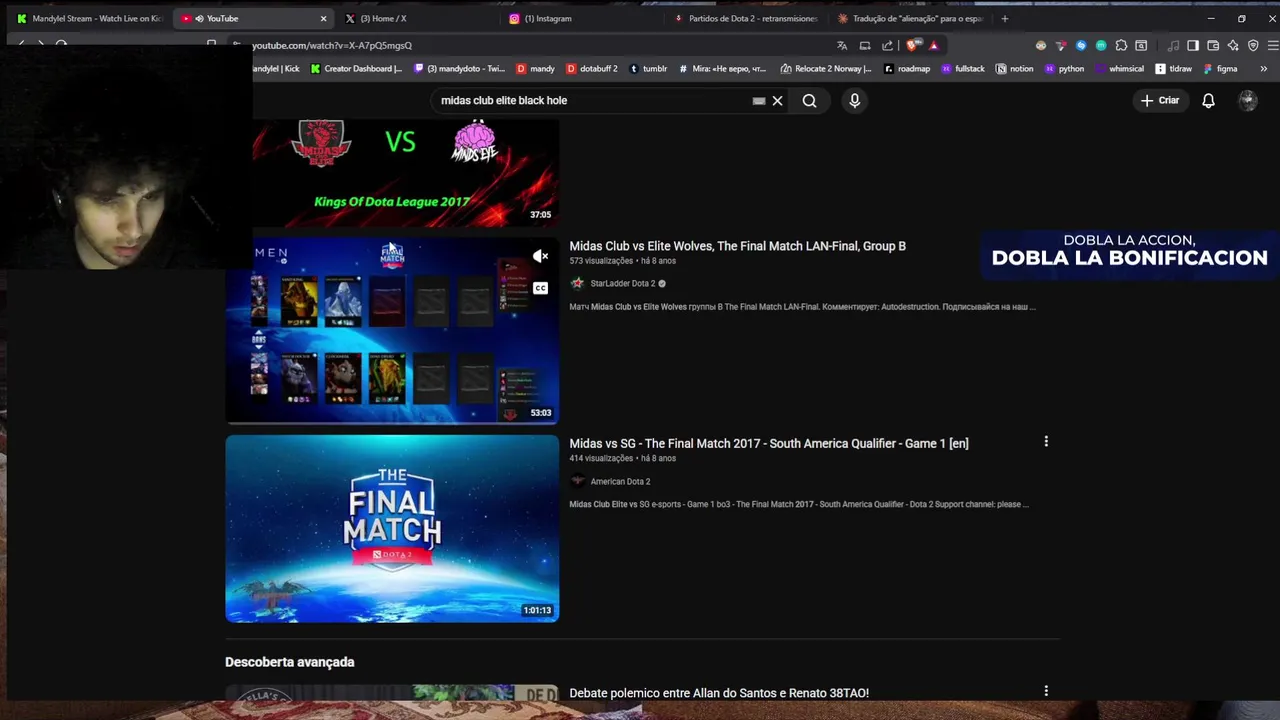Image resolution: width=1280 pixels, height=720 pixels.
Task: Click the translate page icon in address bar
Action: (x=842, y=45)
